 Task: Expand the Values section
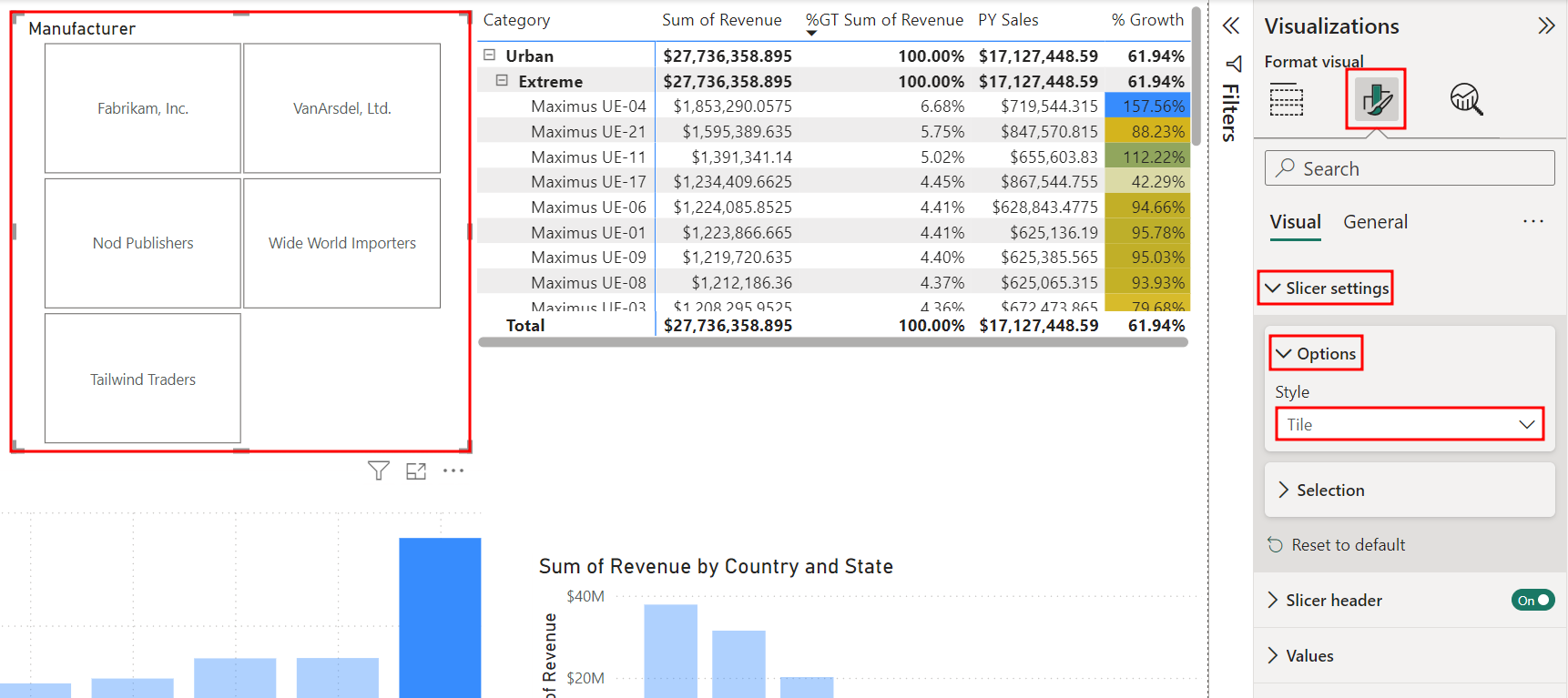(1410, 655)
